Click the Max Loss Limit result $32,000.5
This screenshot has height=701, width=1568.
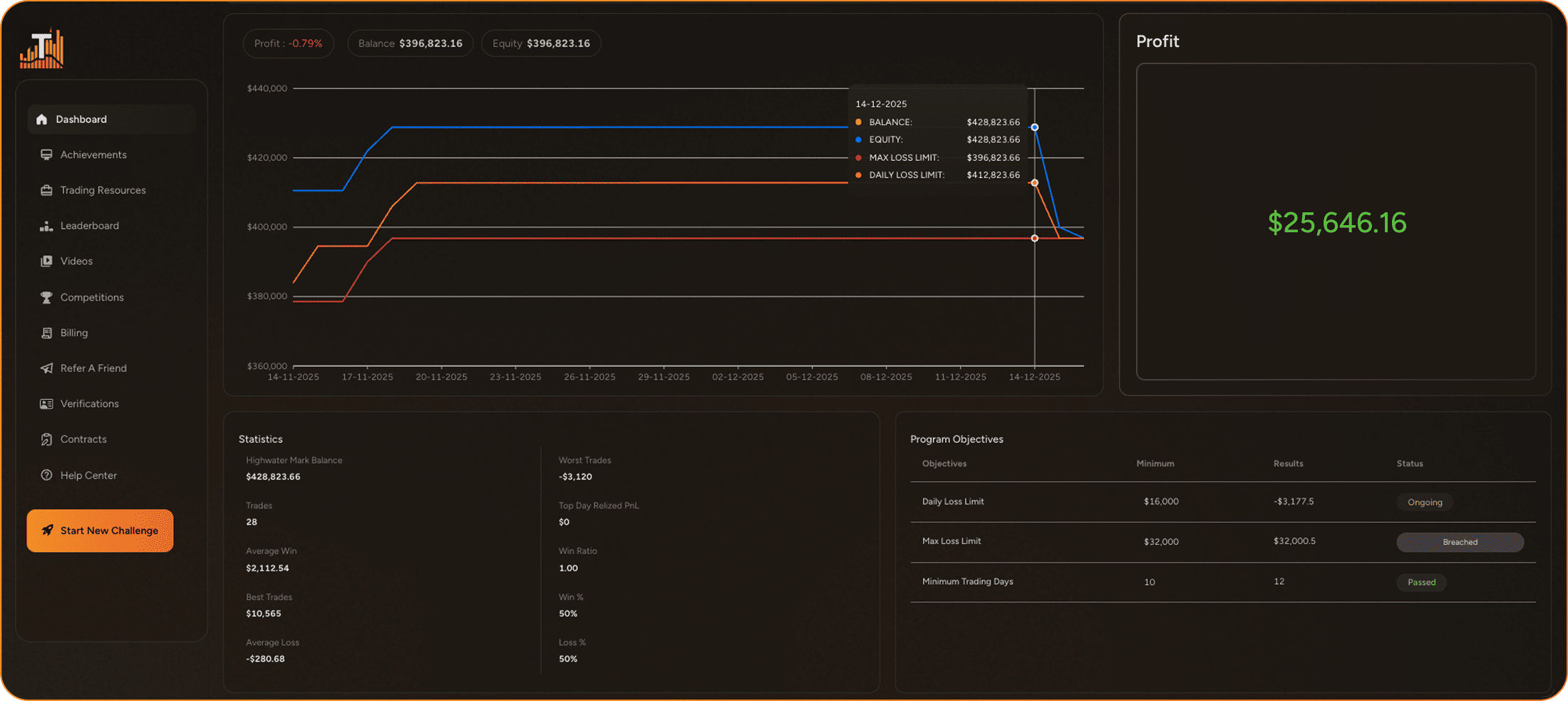tap(1294, 541)
